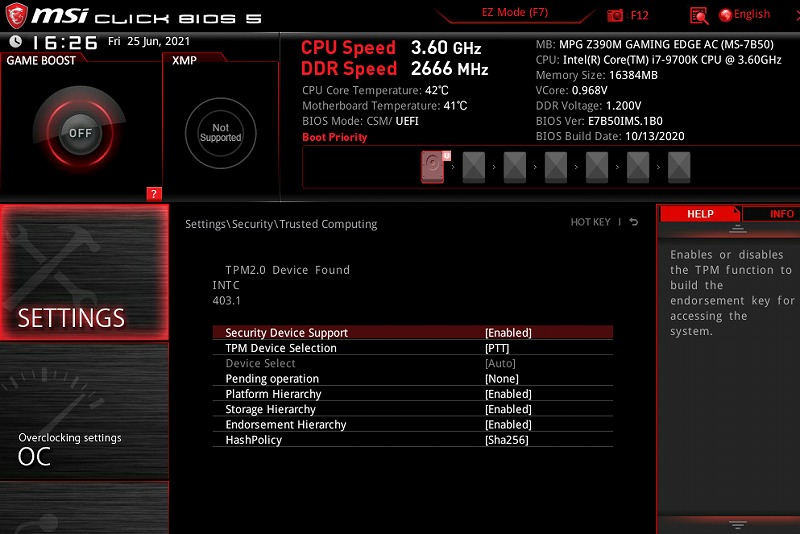Select the third boot priority slot
The image size is (800, 534).
click(514, 167)
